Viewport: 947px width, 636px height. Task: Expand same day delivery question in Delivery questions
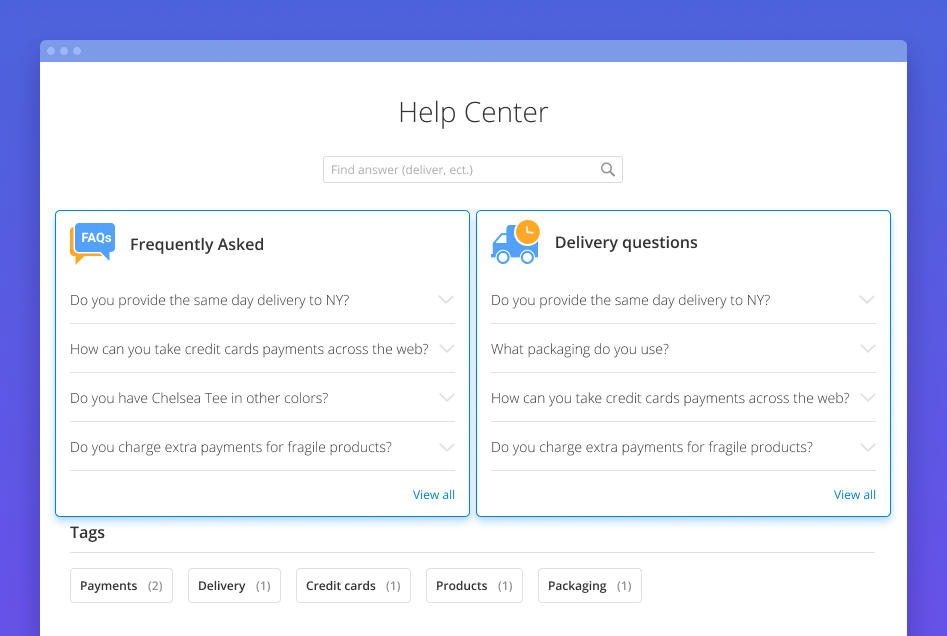point(867,300)
